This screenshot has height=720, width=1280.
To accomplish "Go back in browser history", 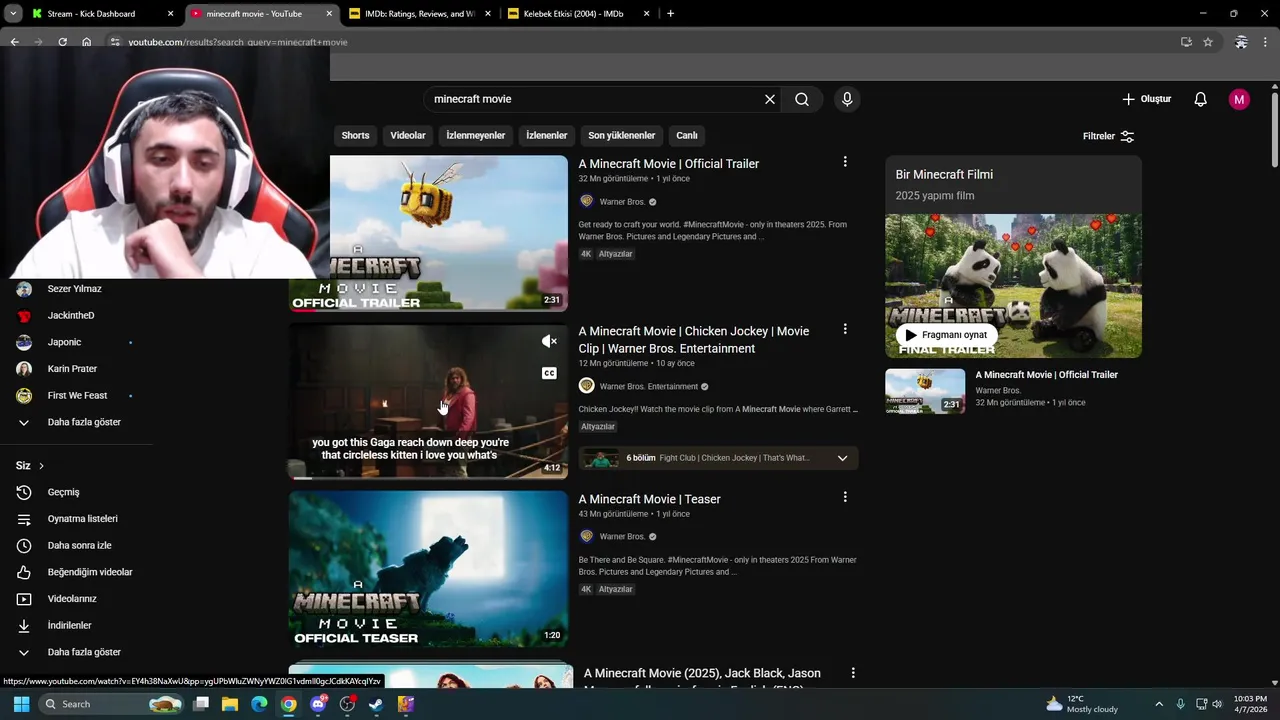I will pos(14,42).
